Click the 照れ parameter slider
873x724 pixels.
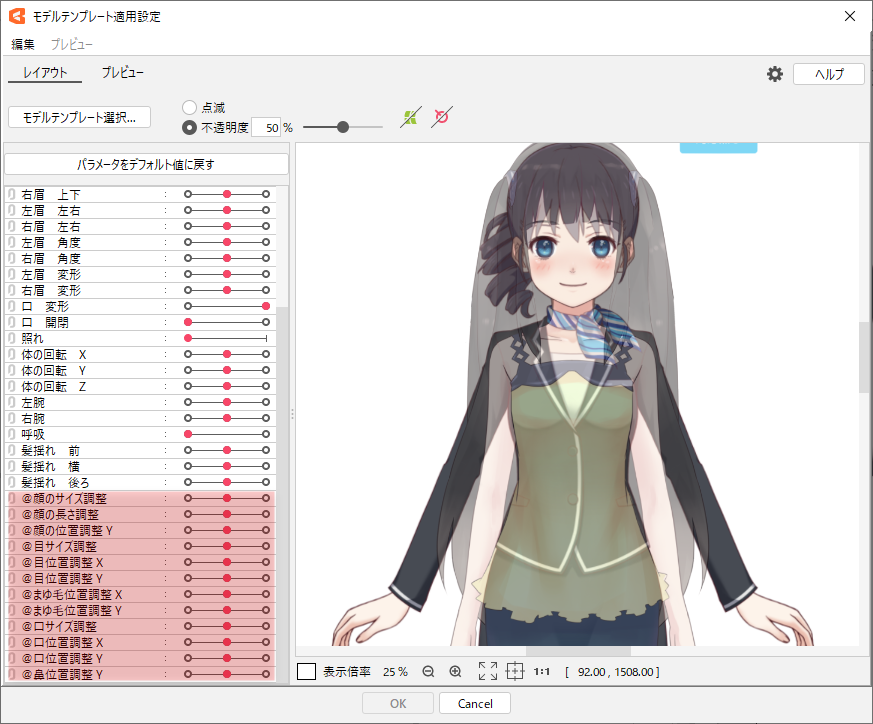[x=227, y=338]
